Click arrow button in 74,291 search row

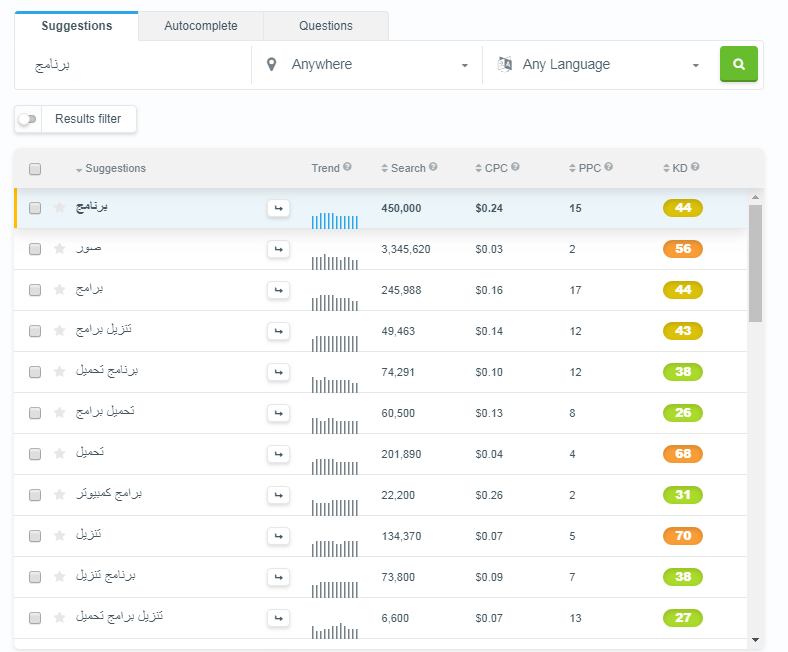point(278,372)
